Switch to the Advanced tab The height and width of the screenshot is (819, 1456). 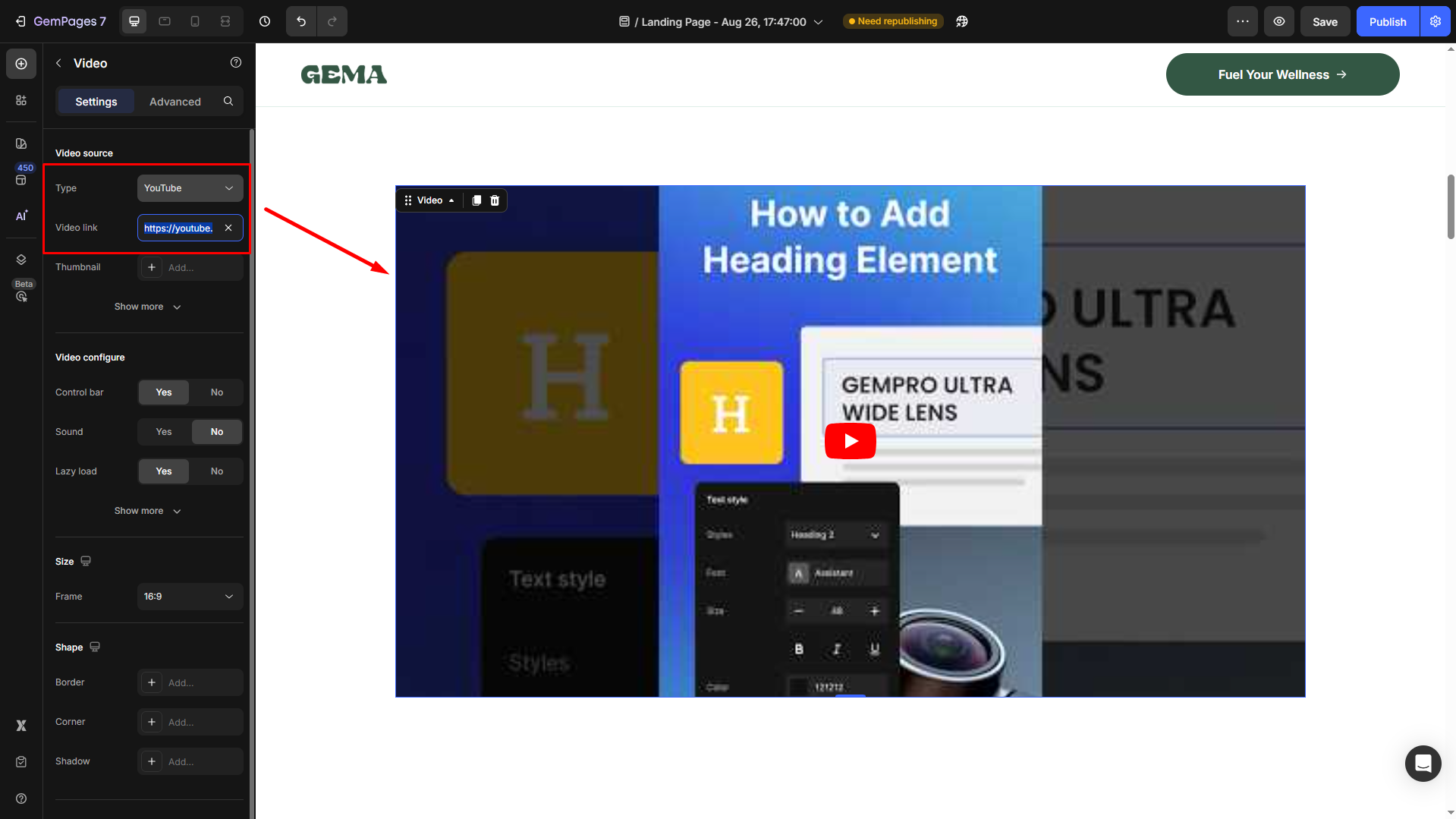pyautogui.click(x=175, y=102)
